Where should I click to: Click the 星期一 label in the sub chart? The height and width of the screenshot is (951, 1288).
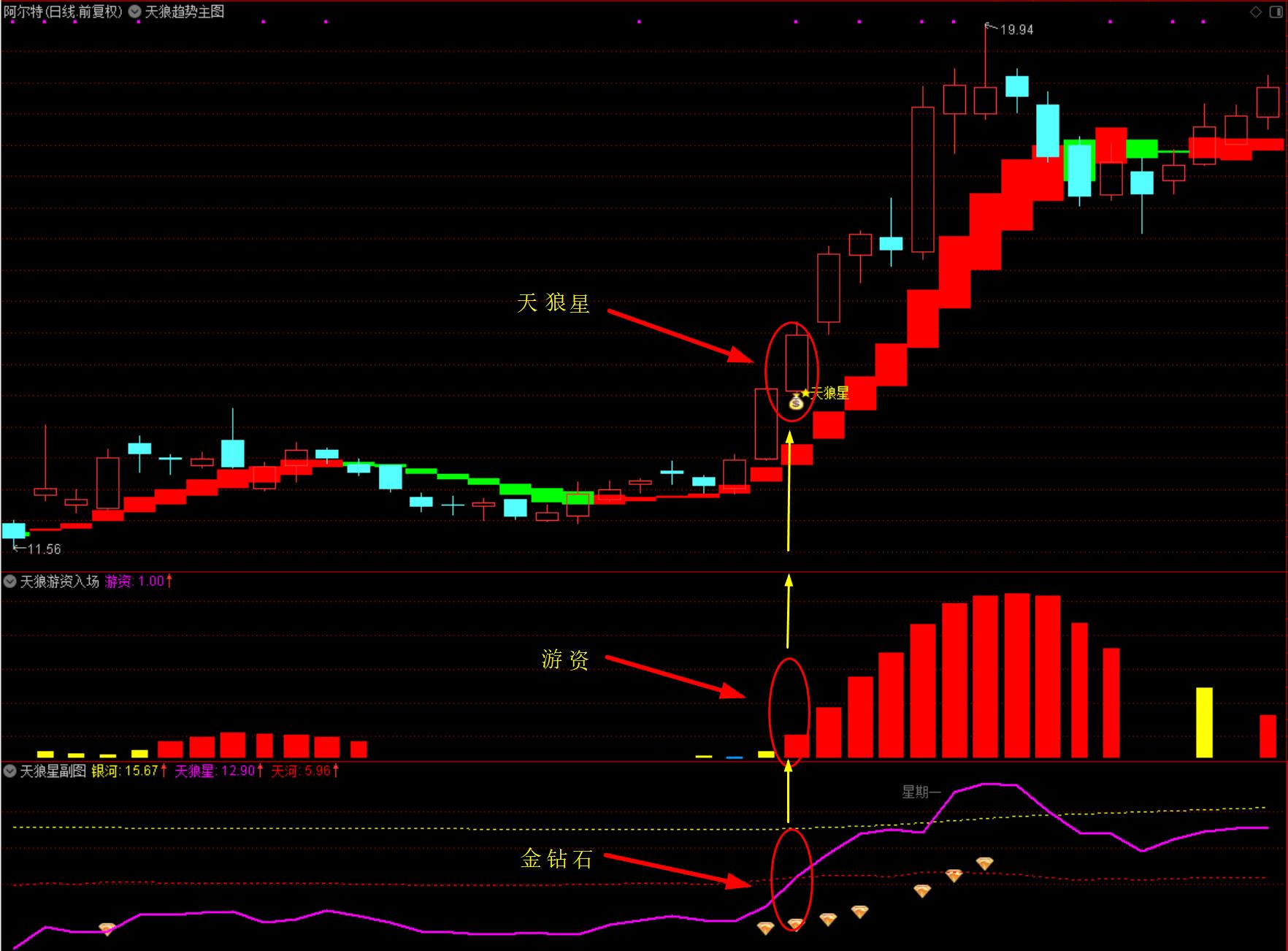(x=921, y=792)
